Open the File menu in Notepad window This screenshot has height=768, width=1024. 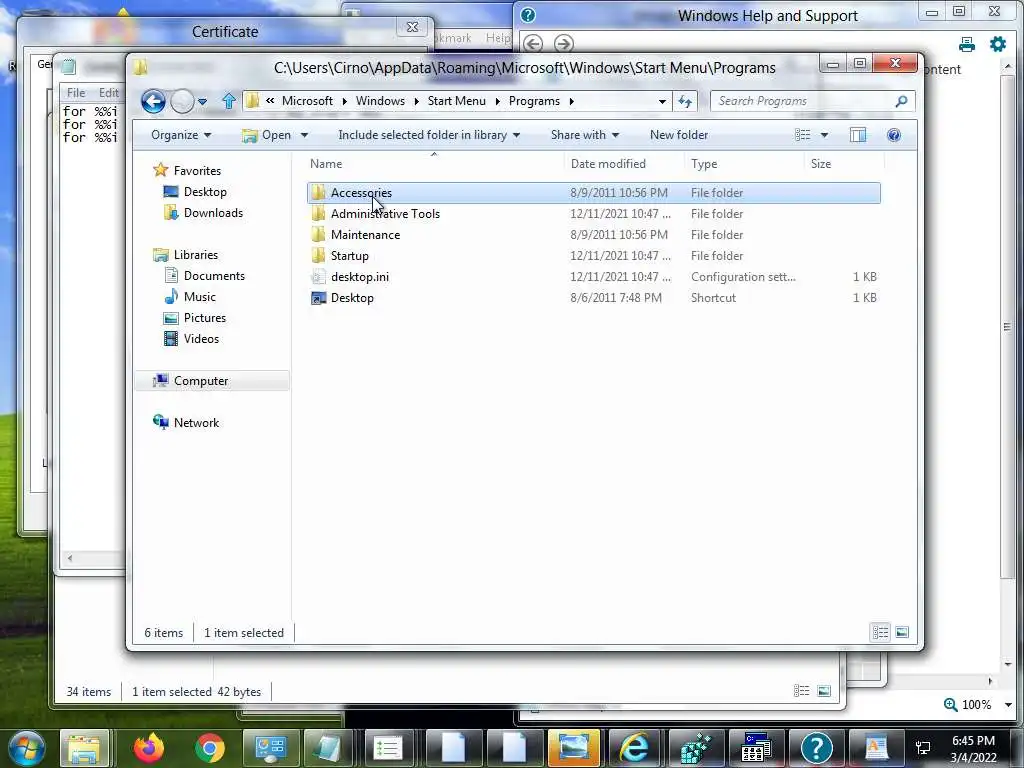click(76, 93)
